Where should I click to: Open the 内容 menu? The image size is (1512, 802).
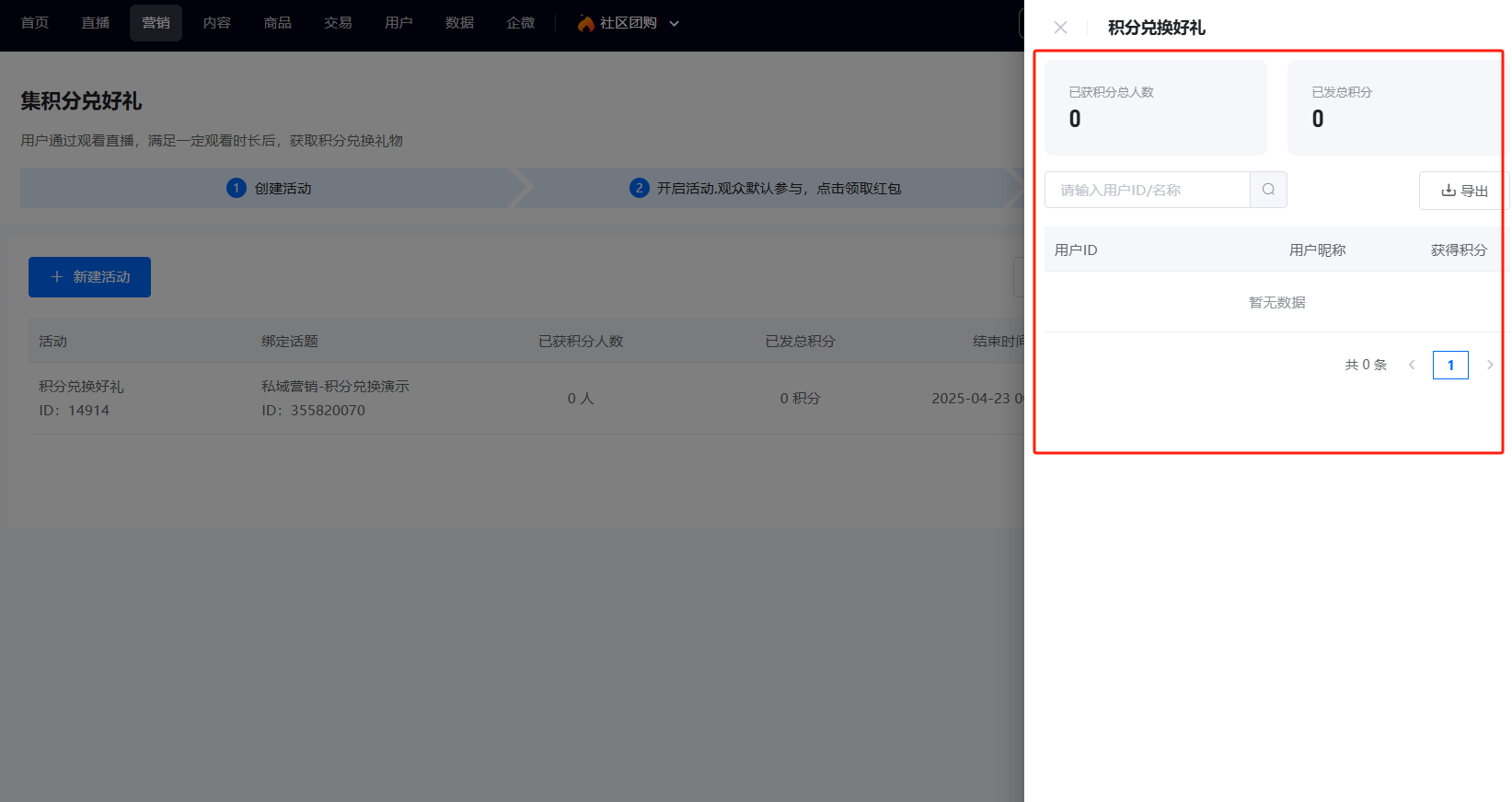217,23
